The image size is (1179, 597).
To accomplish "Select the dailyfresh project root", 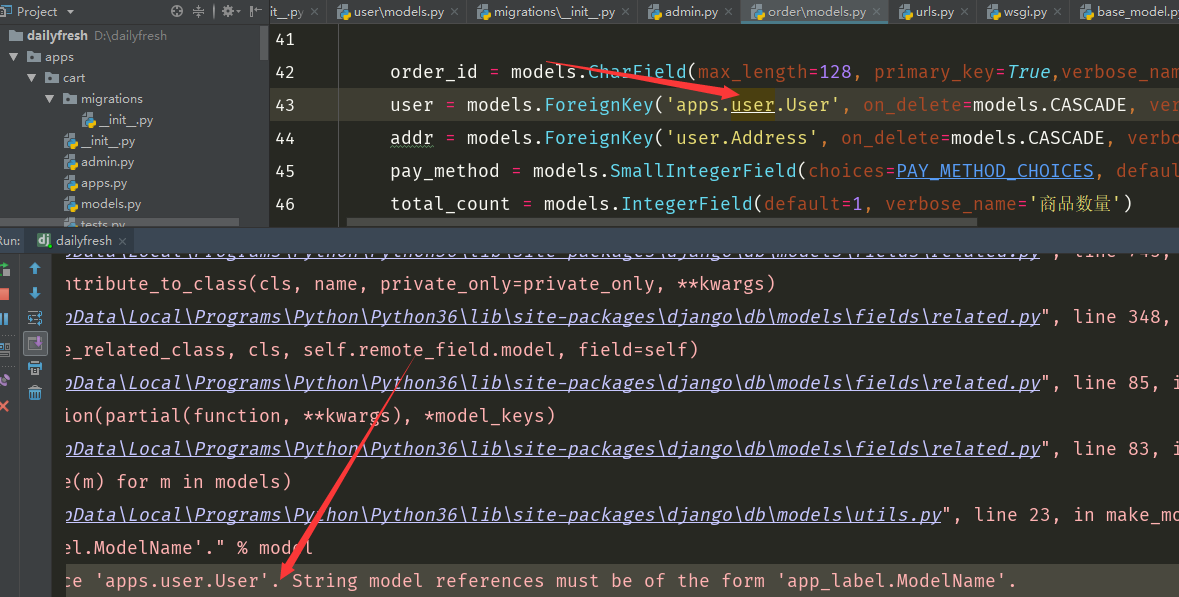I will click(87, 35).
